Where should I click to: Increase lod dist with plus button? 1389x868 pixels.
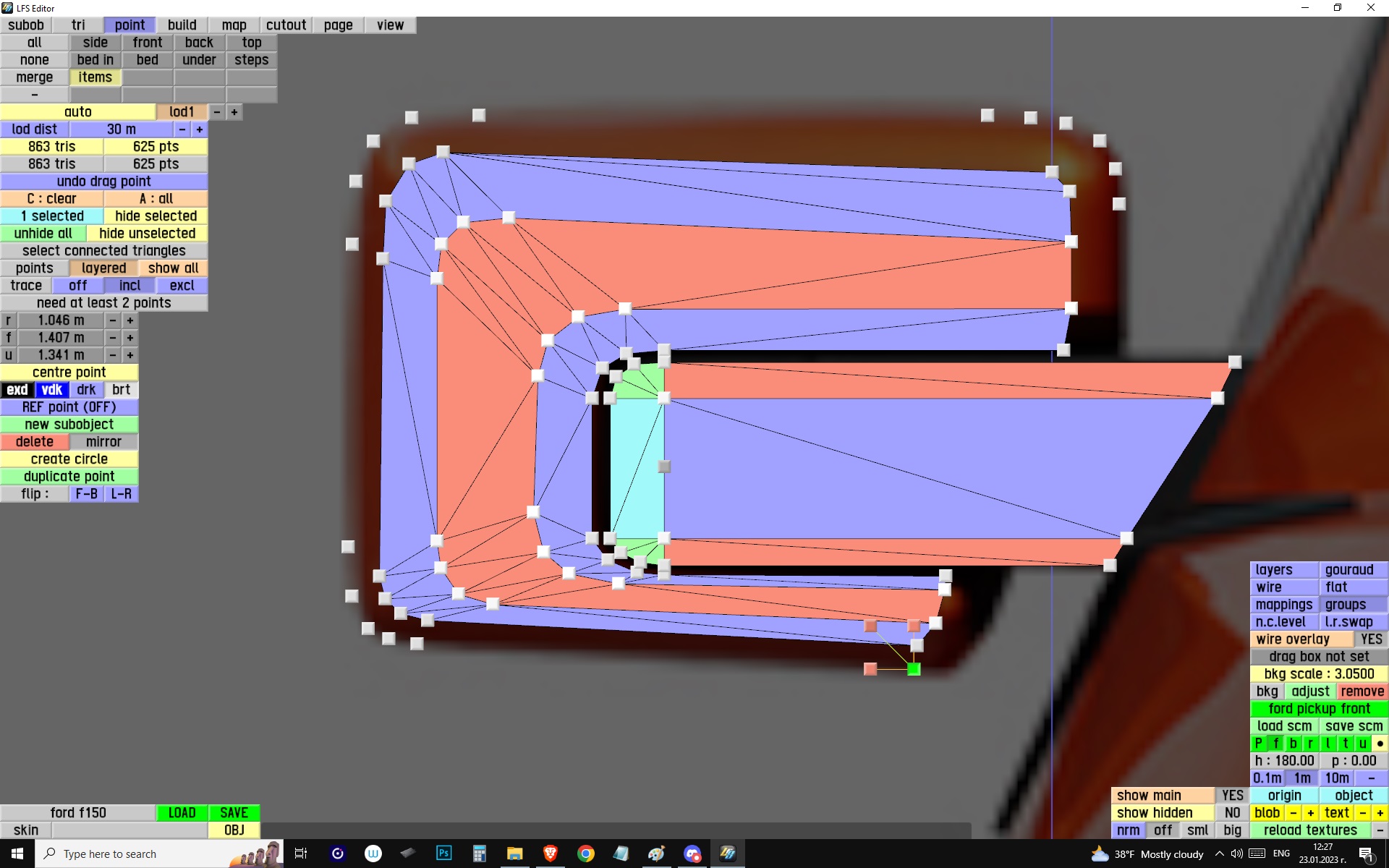click(x=200, y=129)
